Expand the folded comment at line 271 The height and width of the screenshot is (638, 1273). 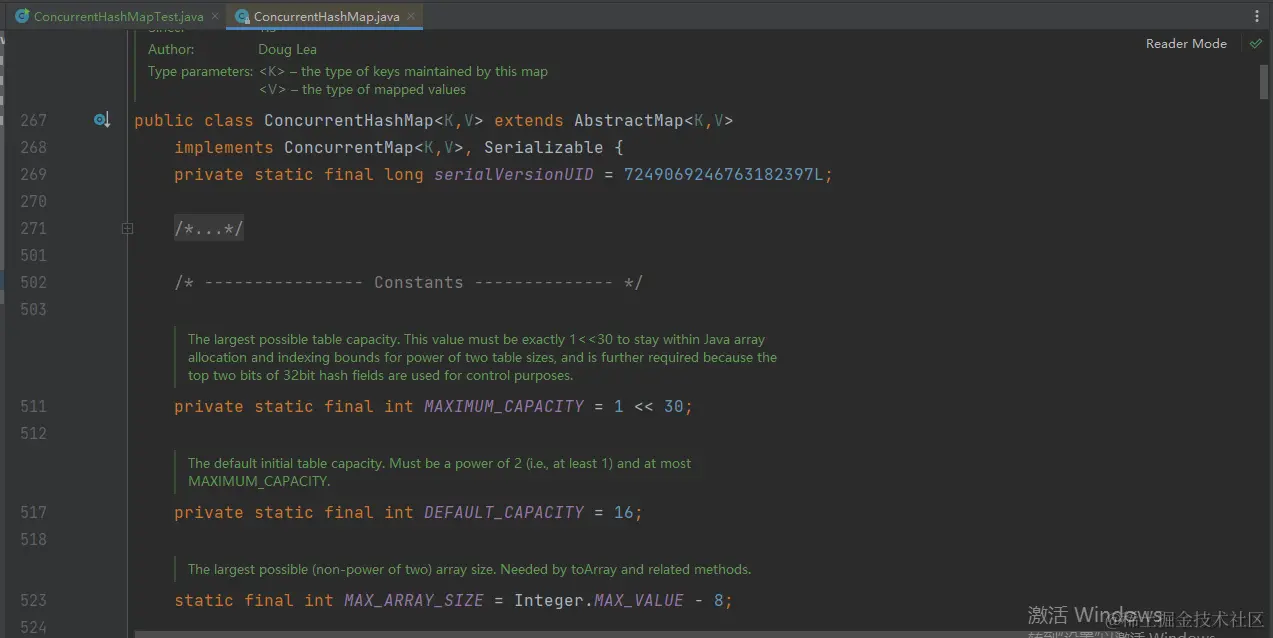[x=127, y=228]
